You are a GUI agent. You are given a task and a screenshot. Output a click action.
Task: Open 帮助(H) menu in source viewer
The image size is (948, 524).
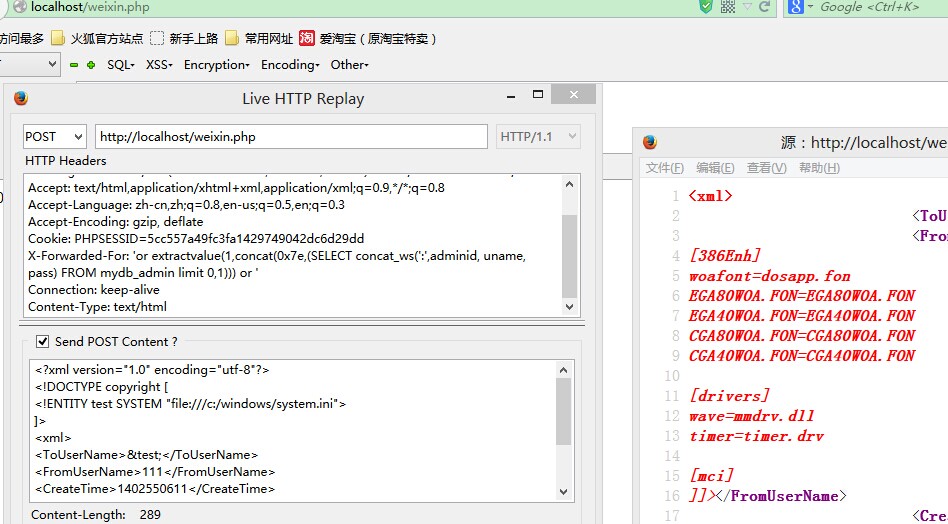click(x=819, y=168)
